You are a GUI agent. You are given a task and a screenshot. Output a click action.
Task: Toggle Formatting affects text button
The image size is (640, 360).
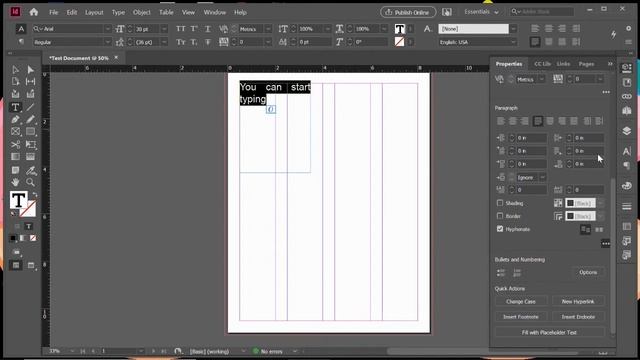(x=29, y=226)
